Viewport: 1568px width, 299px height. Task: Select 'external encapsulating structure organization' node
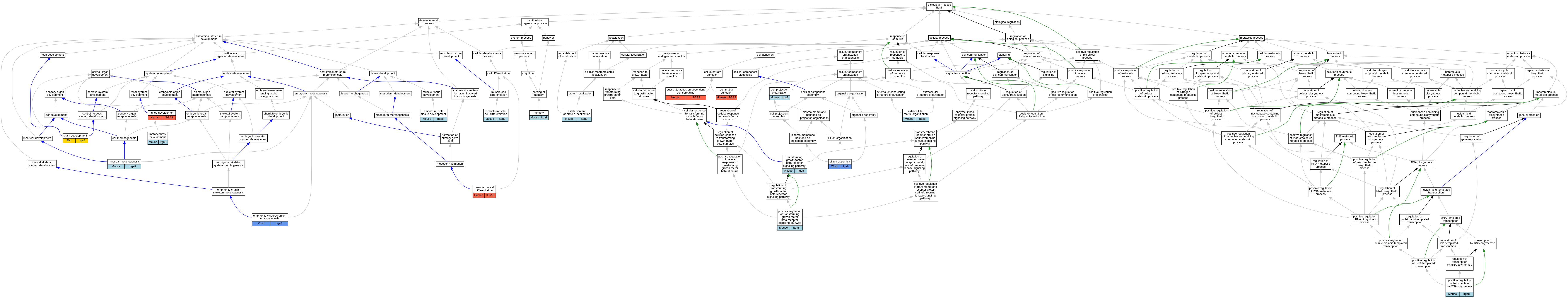[x=890, y=94]
